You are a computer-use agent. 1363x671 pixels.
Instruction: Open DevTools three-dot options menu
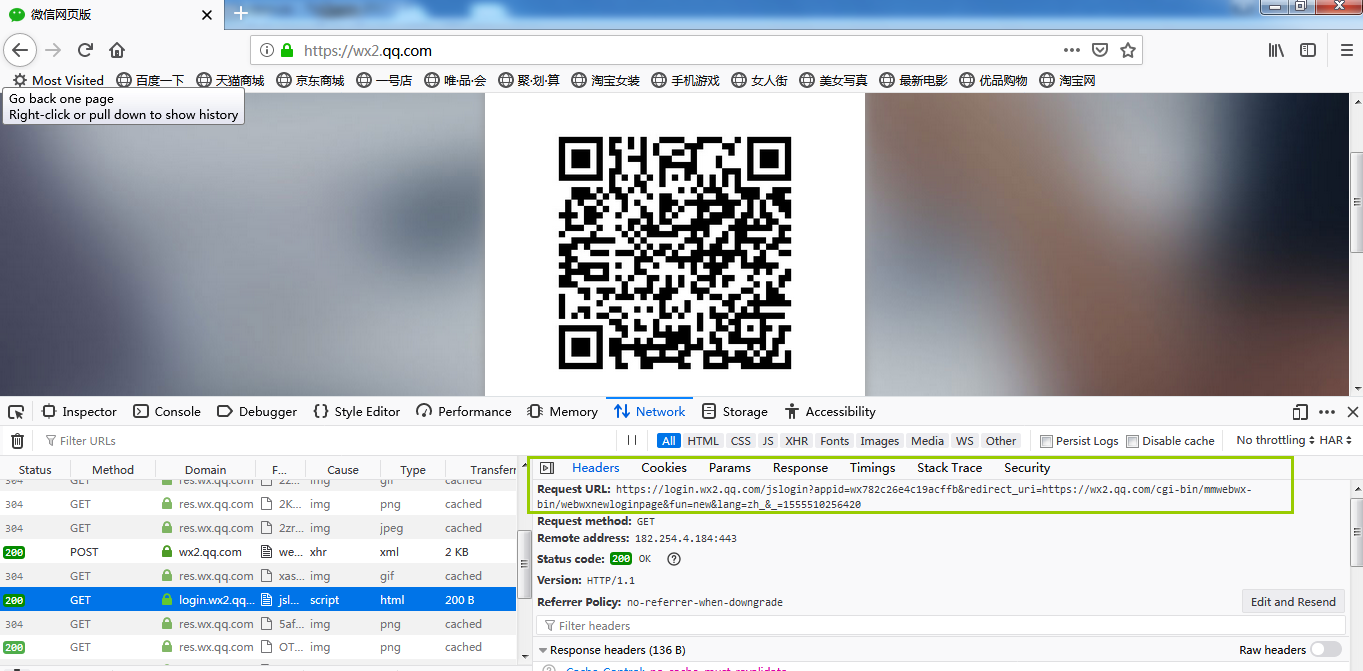click(1327, 412)
